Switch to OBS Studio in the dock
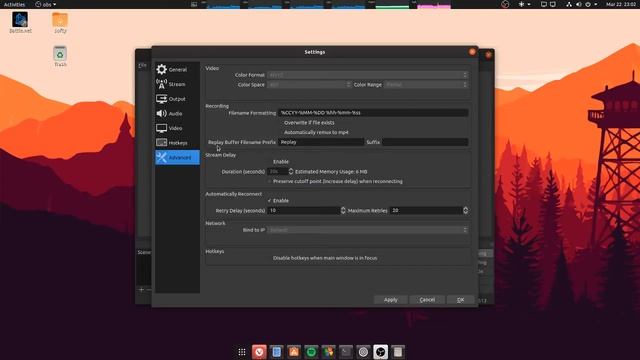This screenshot has width=640, height=360. coord(380,352)
